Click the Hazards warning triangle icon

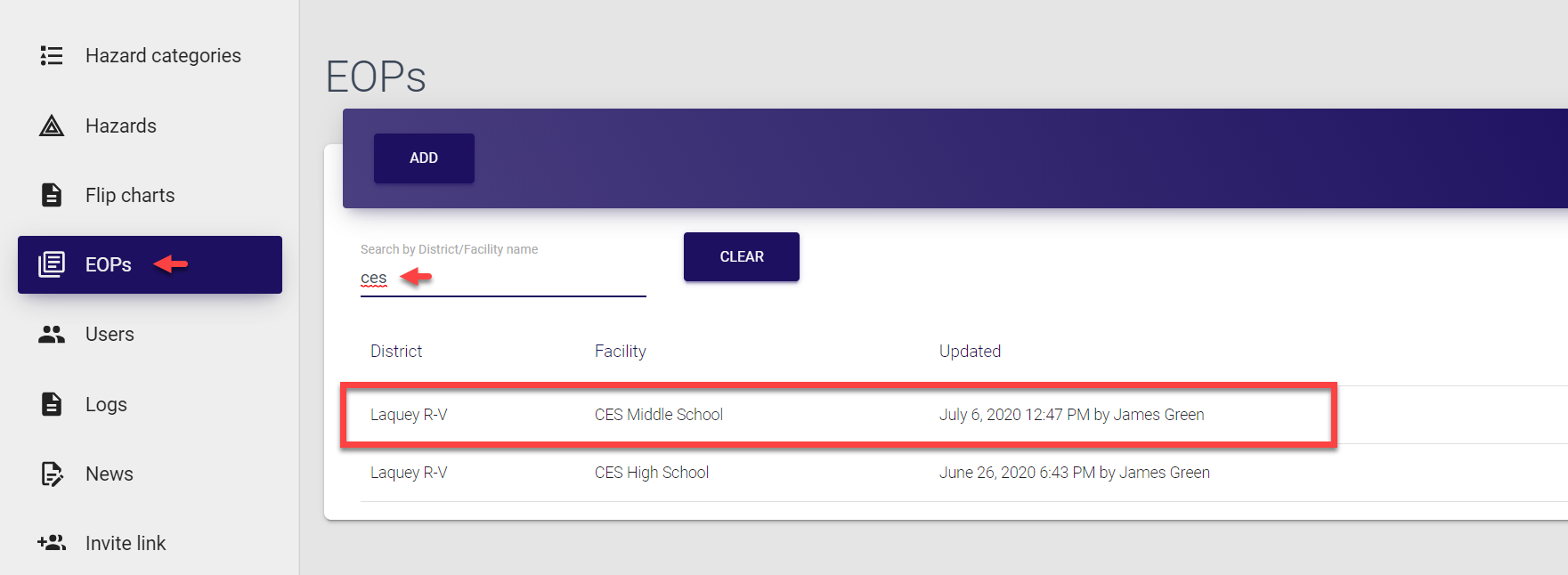(x=52, y=126)
